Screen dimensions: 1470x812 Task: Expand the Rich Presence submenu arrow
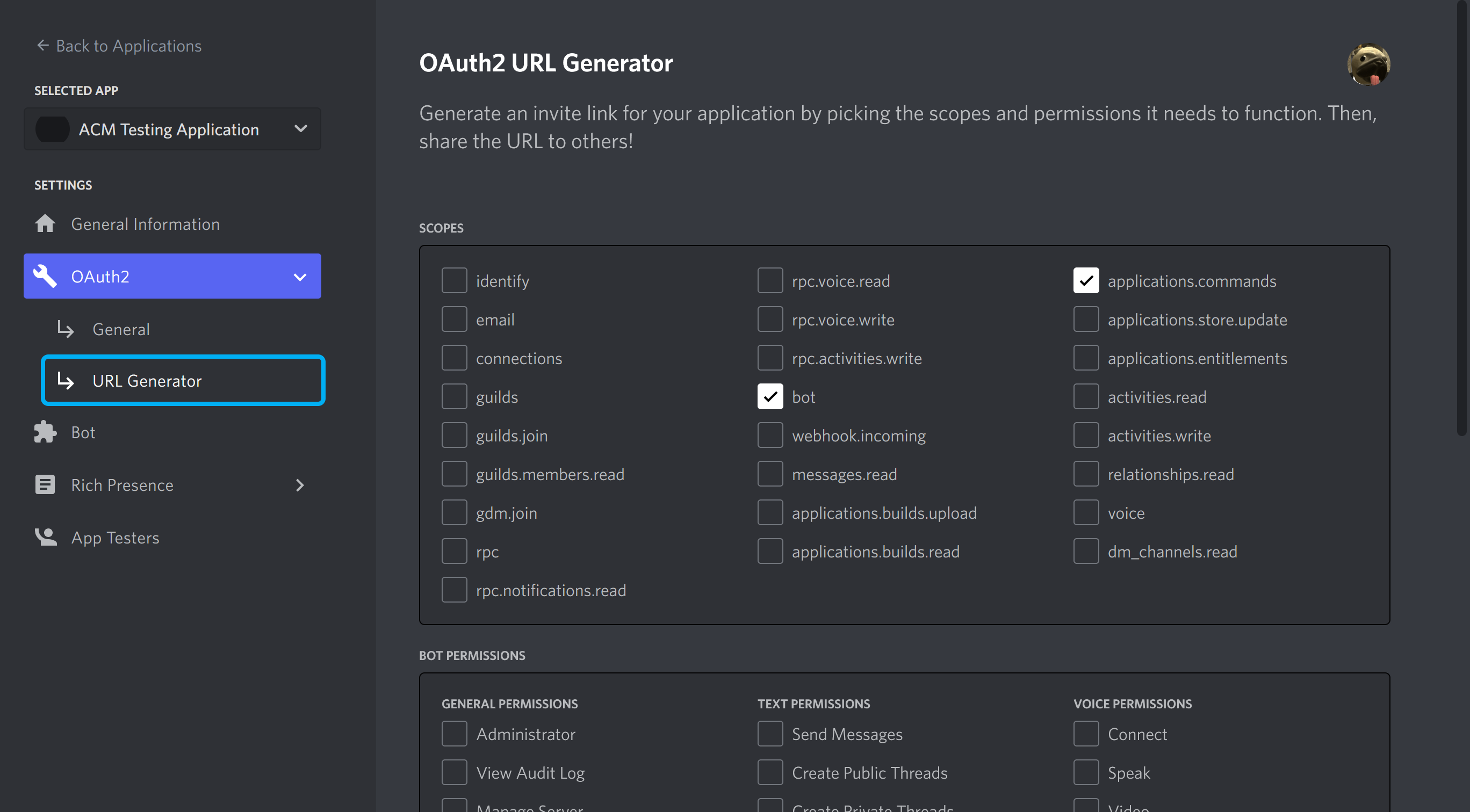point(300,485)
